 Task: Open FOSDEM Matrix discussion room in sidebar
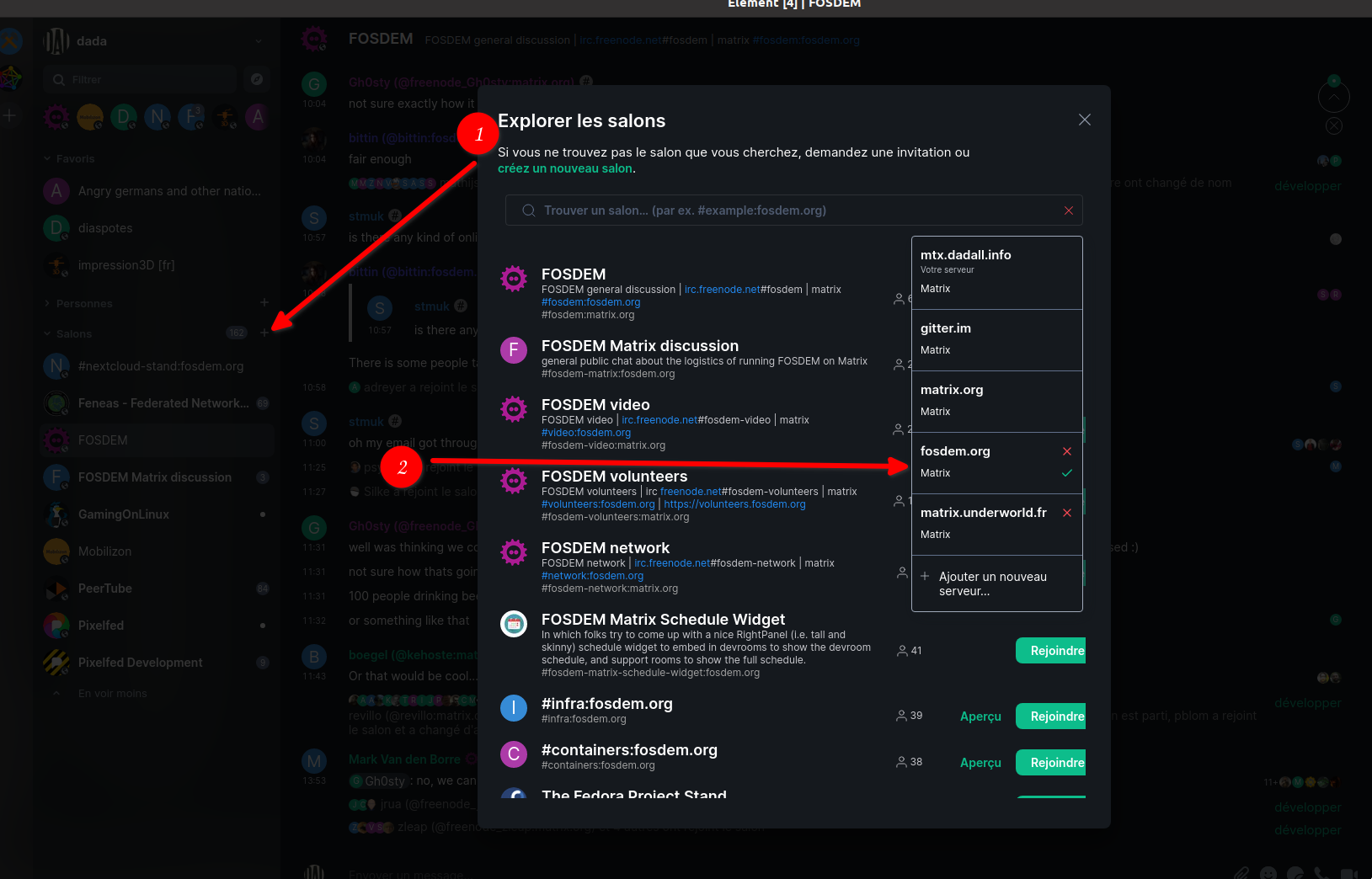157,477
